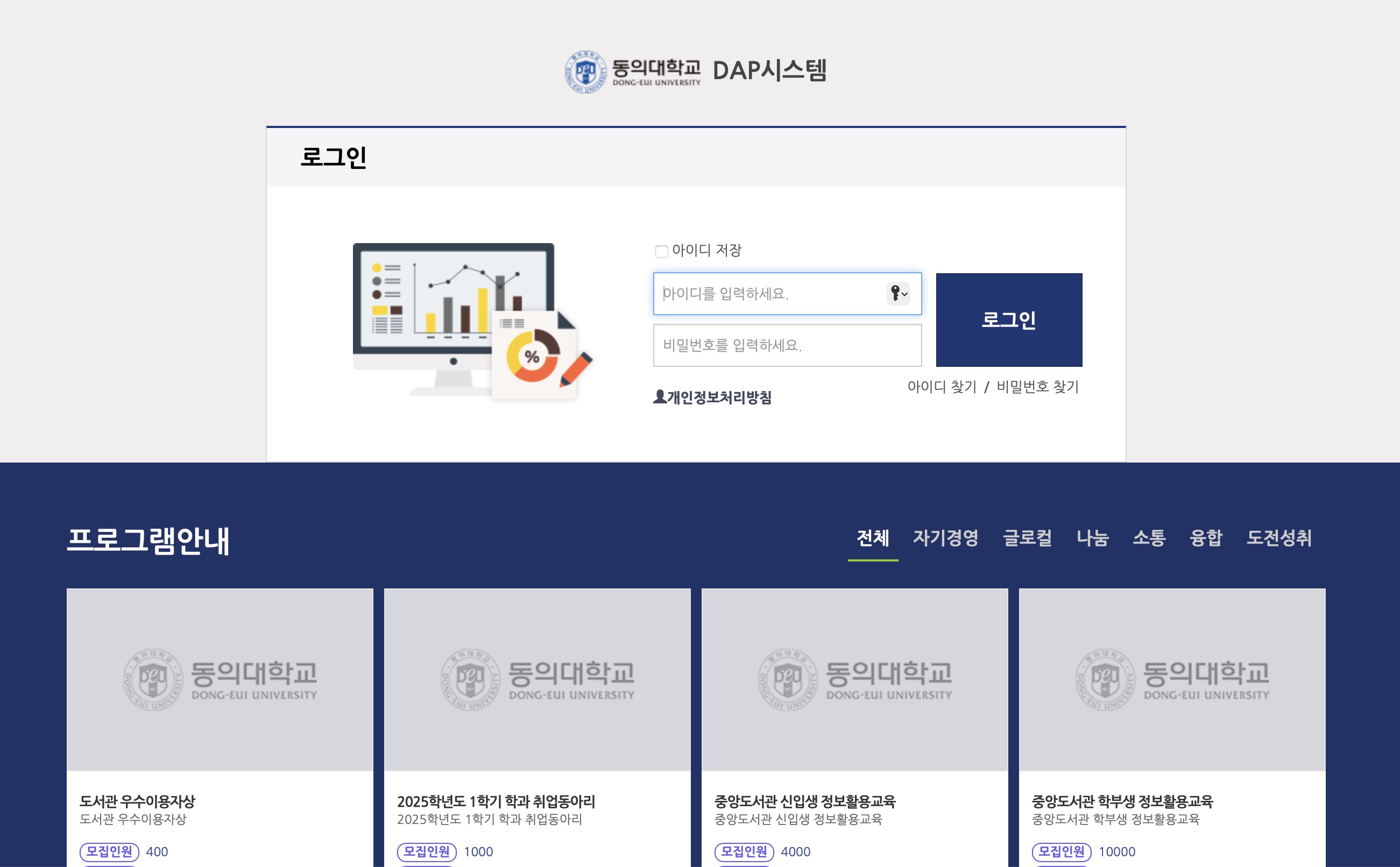The width and height of the screenshot is (1400, 867).
Task: Open the 중앙도서관 학부생 정보활용교육 card image
Action: [x=1172, y=679]
